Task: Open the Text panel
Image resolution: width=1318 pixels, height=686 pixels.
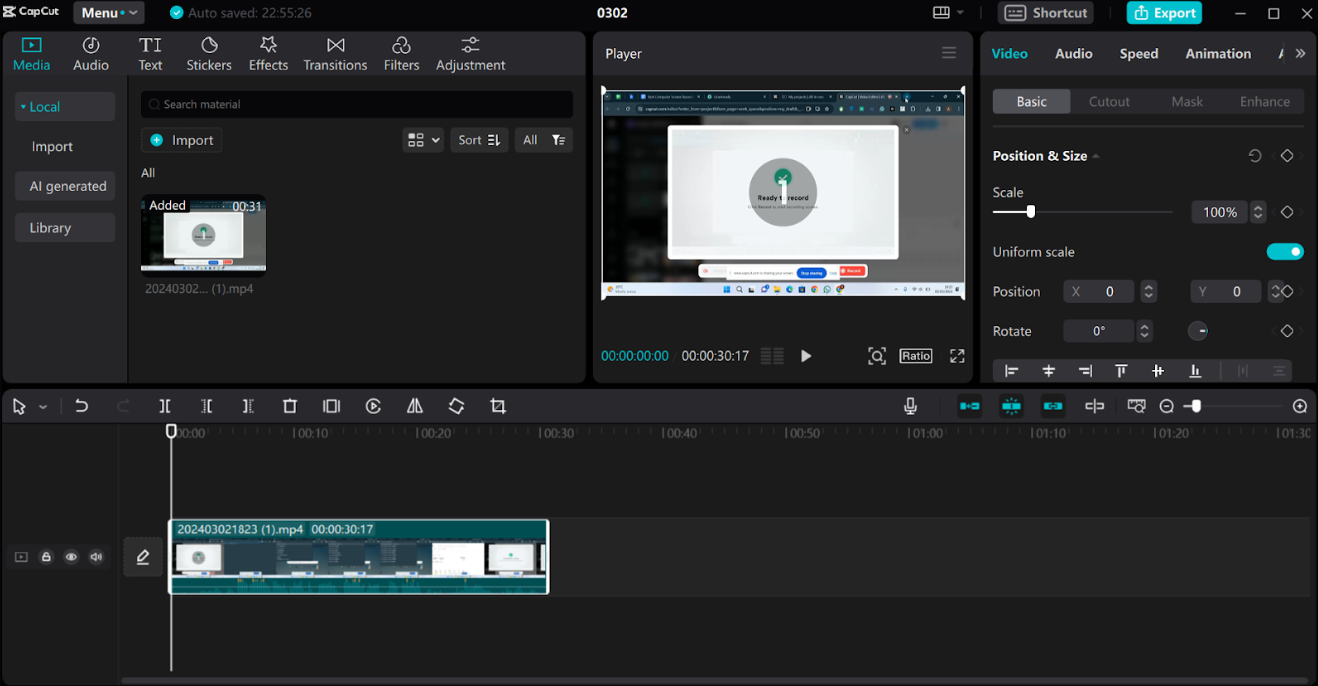Action: pyautogui.click(x=150, y=54)
